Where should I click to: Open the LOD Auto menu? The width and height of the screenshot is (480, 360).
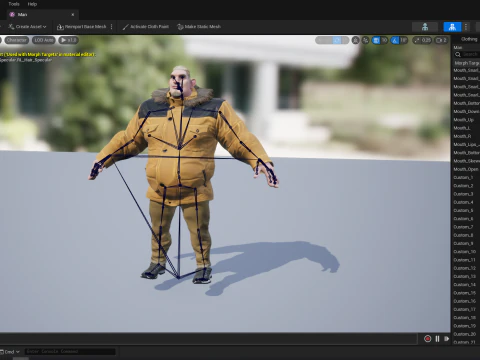44,40
